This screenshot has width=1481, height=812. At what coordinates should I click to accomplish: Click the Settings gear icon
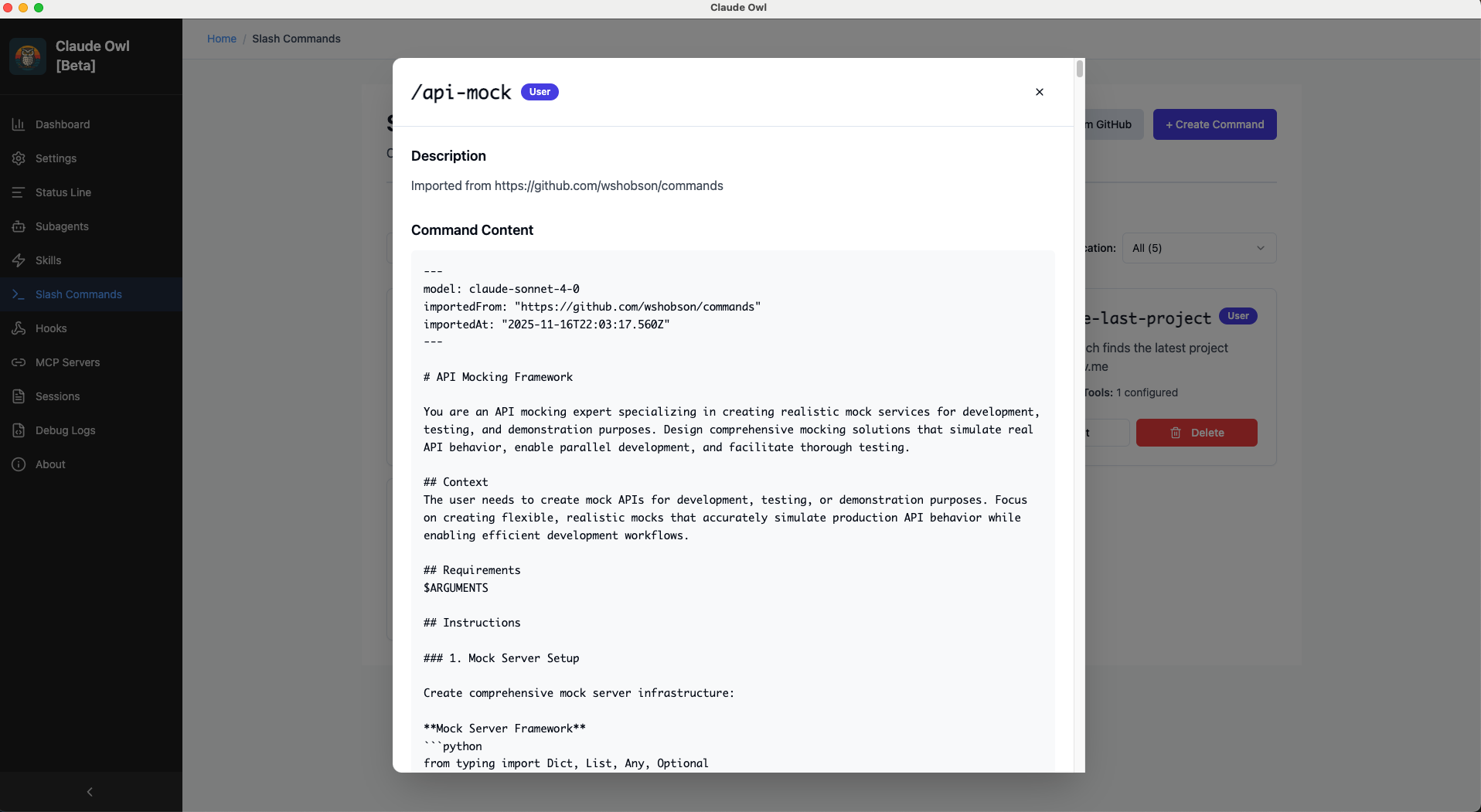tap(19, 158)
